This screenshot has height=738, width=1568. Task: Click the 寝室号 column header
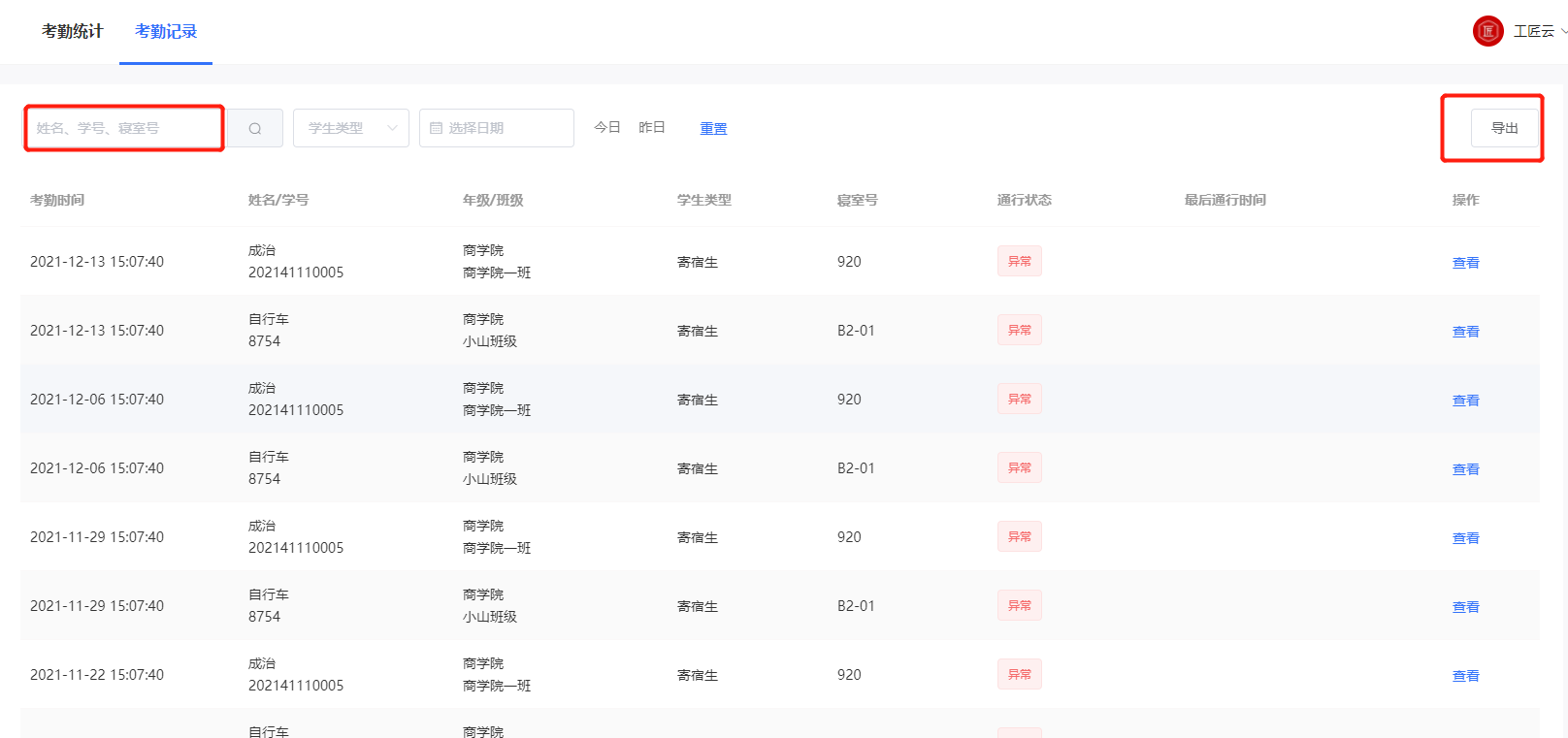[858, 200]
